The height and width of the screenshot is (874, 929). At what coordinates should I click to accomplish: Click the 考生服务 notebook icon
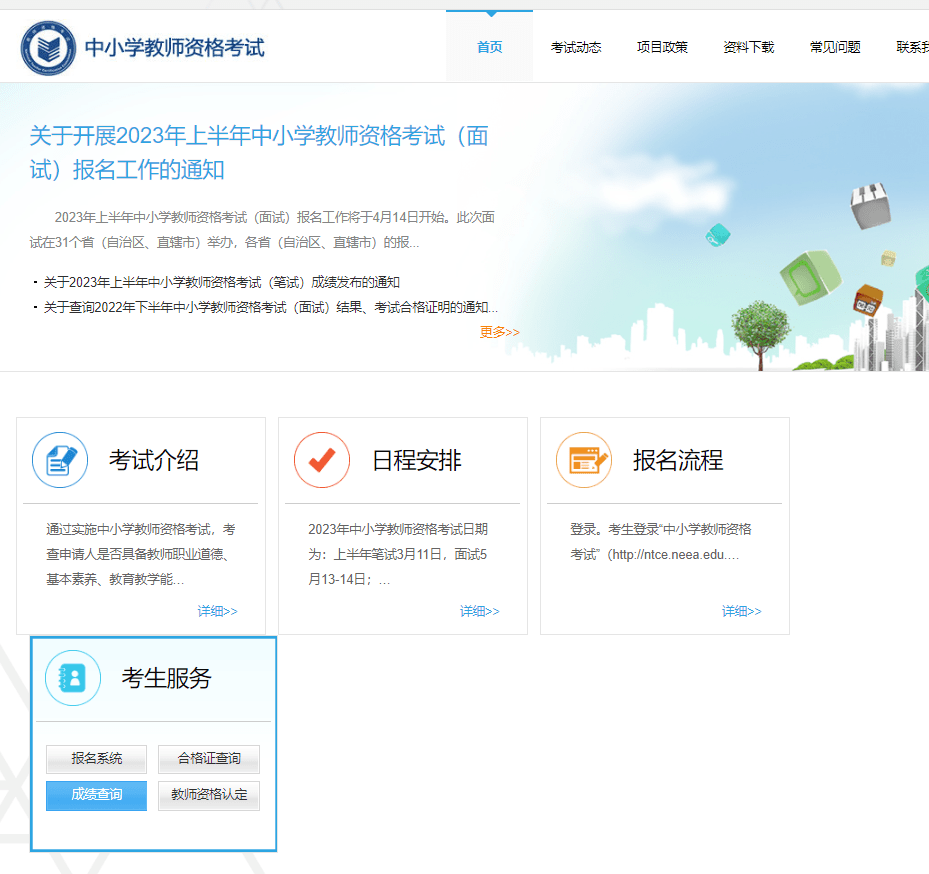pyautogui.click(x=73, y=678)
